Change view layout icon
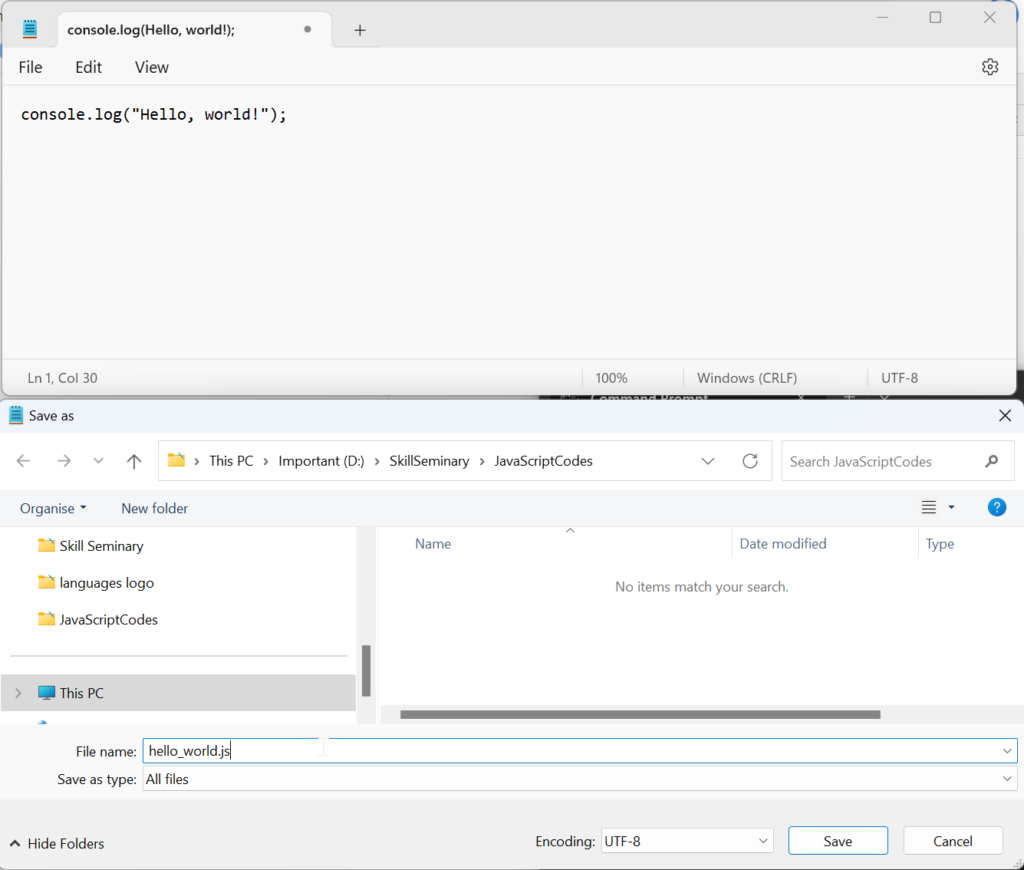The height and width of the screenshot is (870, 1024). [929, 508]
